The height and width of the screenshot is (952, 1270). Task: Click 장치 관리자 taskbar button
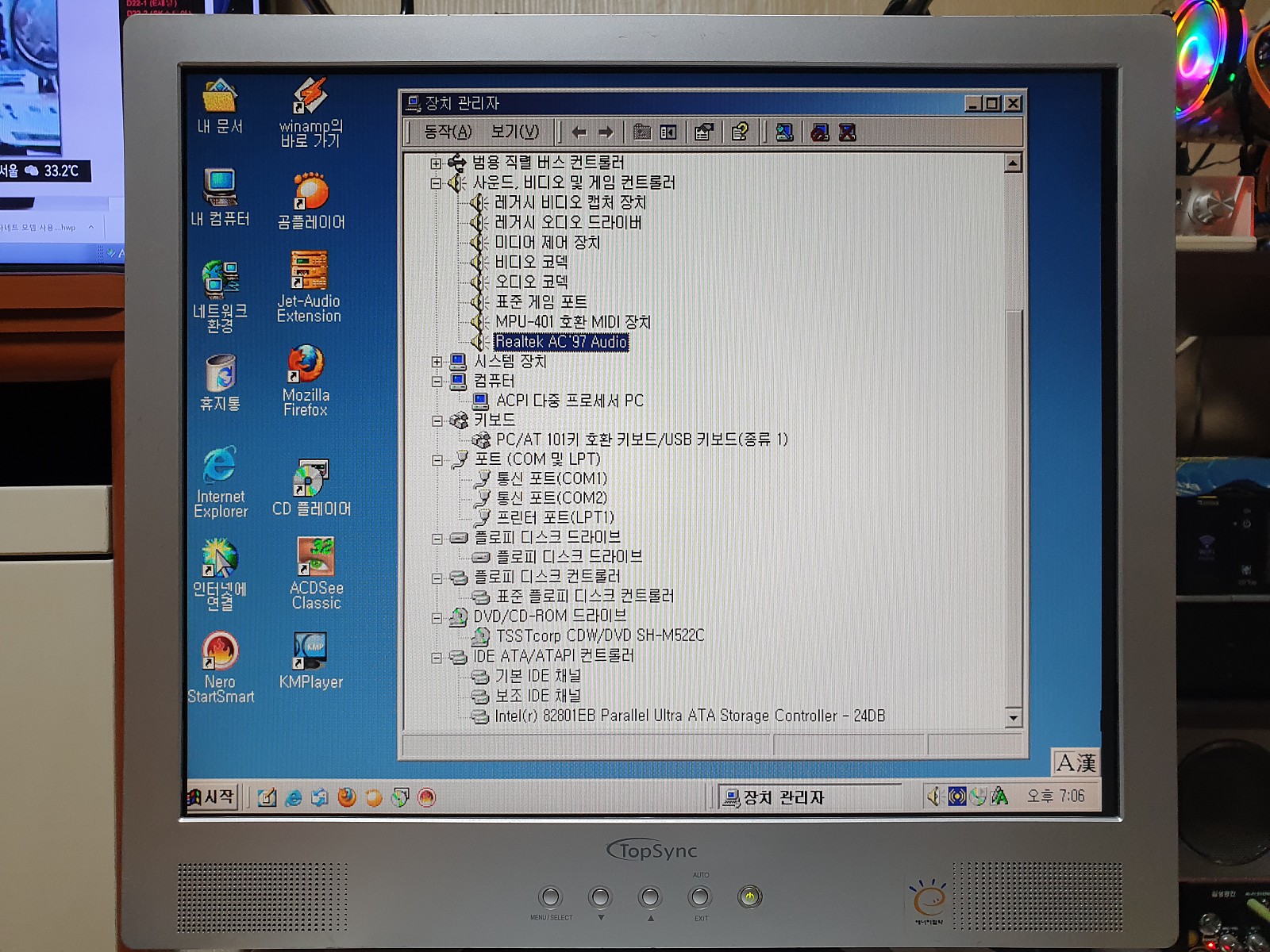tap(810, 797)
